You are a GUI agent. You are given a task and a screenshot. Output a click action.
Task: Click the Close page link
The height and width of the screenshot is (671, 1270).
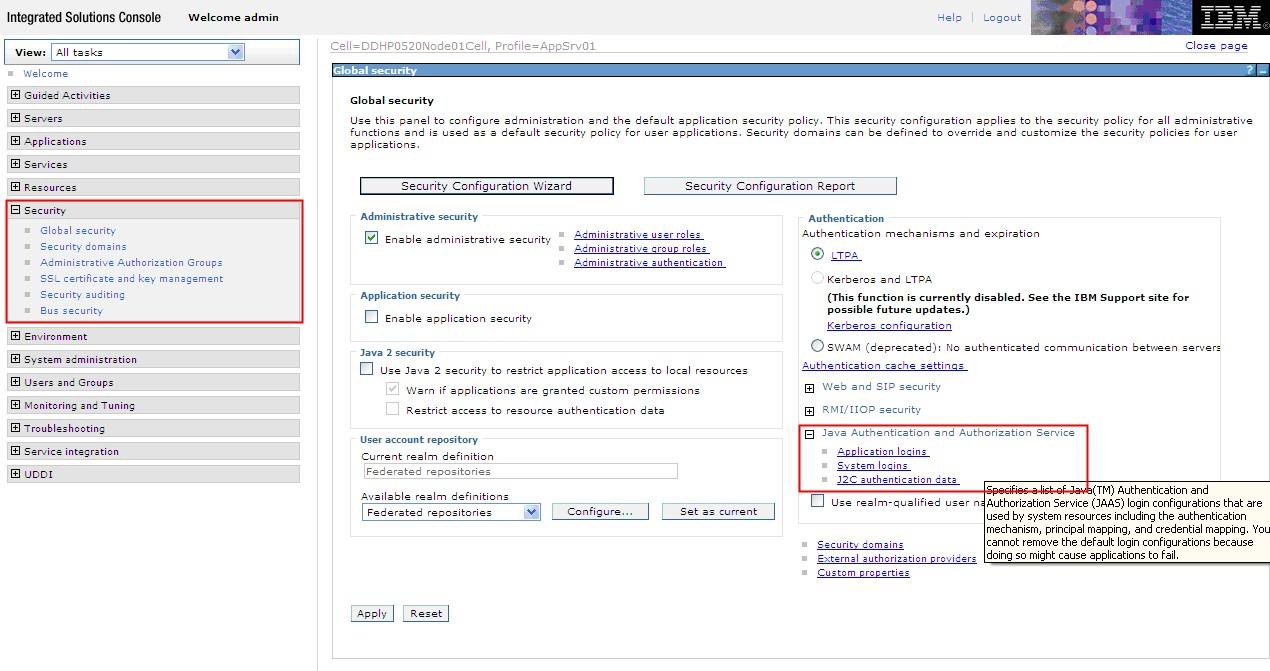click(x=1216, y=45)
